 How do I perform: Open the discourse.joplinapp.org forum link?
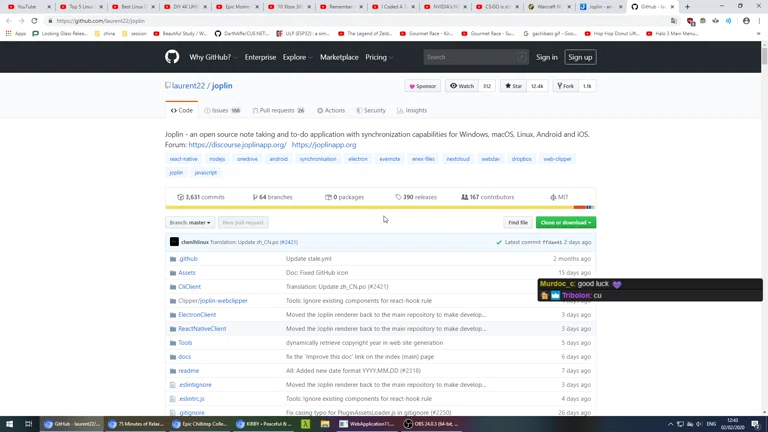click(238, 145)
